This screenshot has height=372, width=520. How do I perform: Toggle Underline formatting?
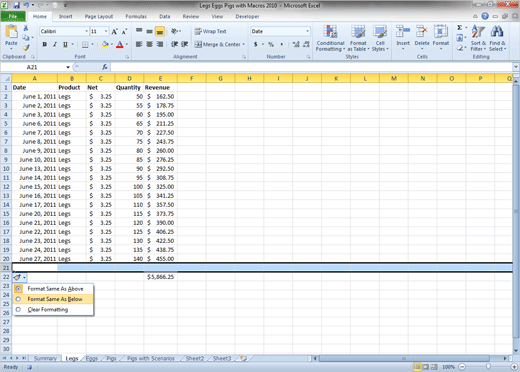(x=65, y=44)
